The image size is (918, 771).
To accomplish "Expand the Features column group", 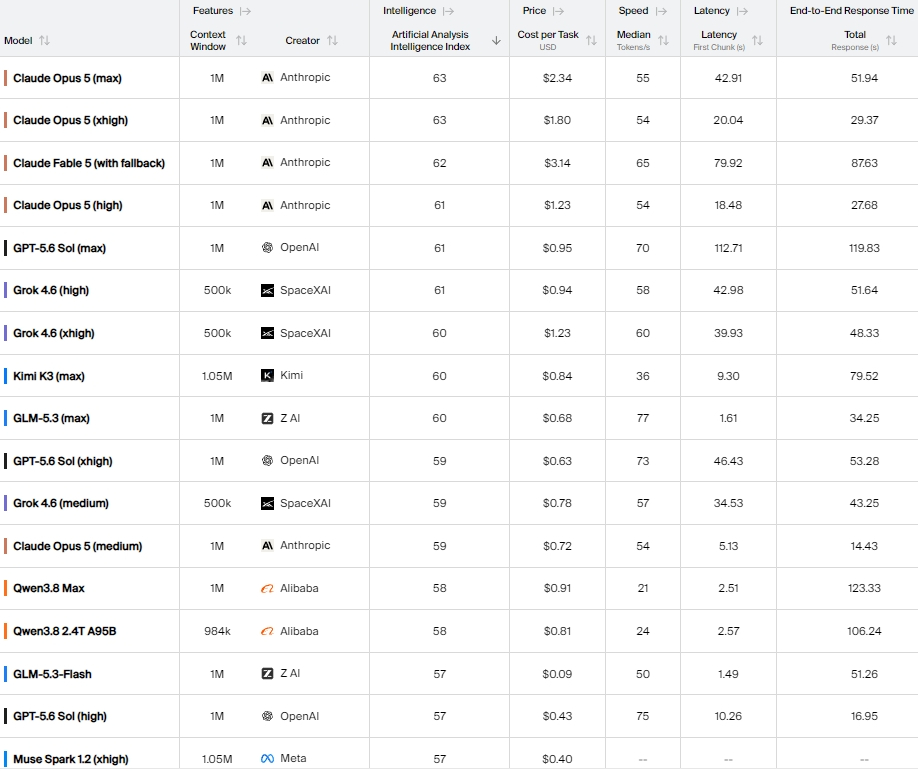I will tap(245, 11).
